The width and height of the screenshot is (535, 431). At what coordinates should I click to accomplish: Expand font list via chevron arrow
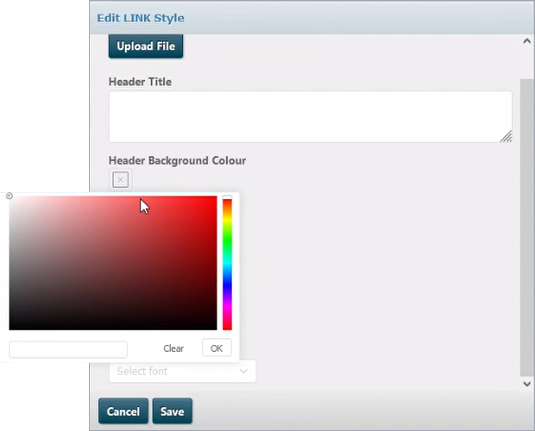(x=244, y=371)
